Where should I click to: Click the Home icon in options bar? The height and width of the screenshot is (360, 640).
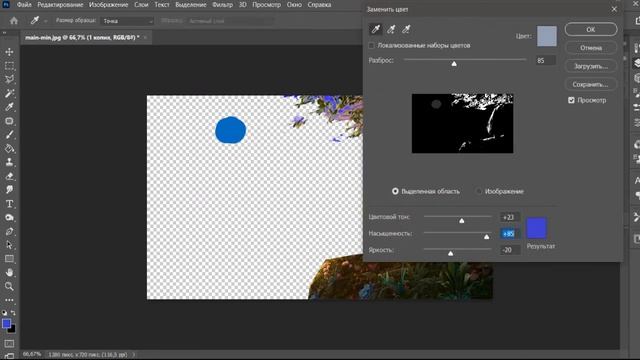pos(14,21)
